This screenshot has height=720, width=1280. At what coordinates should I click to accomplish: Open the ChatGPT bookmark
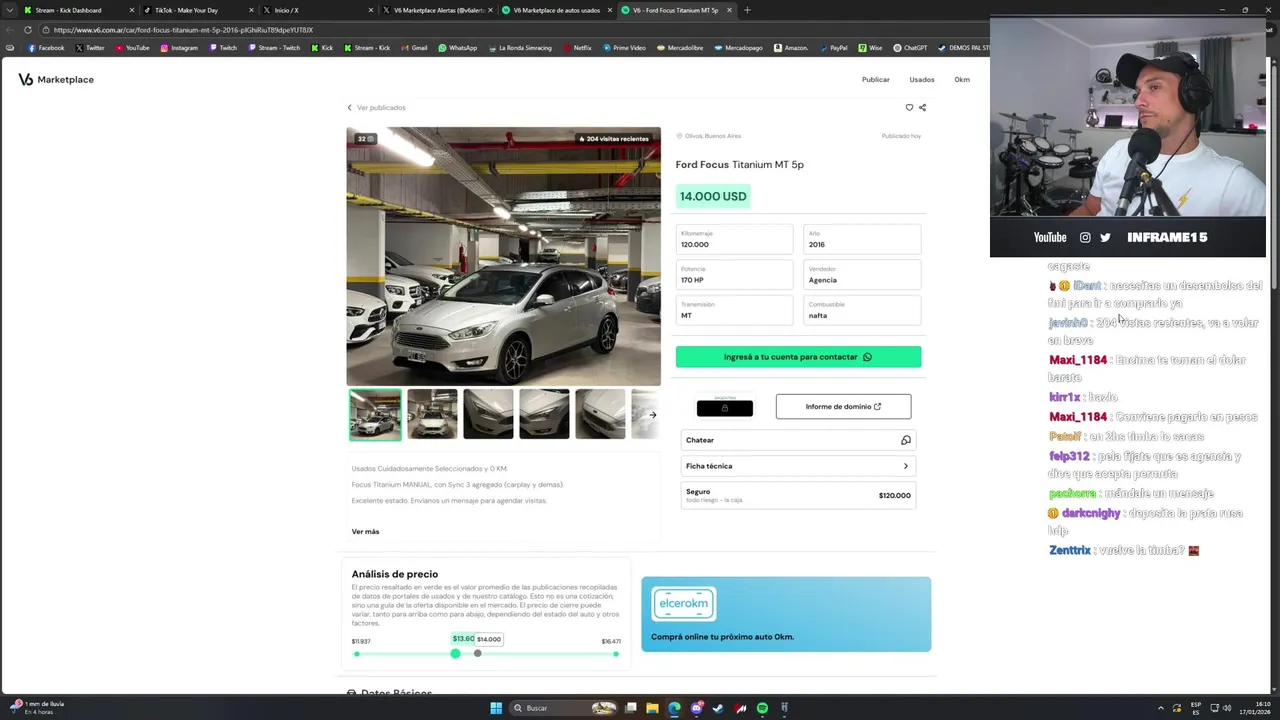point(910,48)
